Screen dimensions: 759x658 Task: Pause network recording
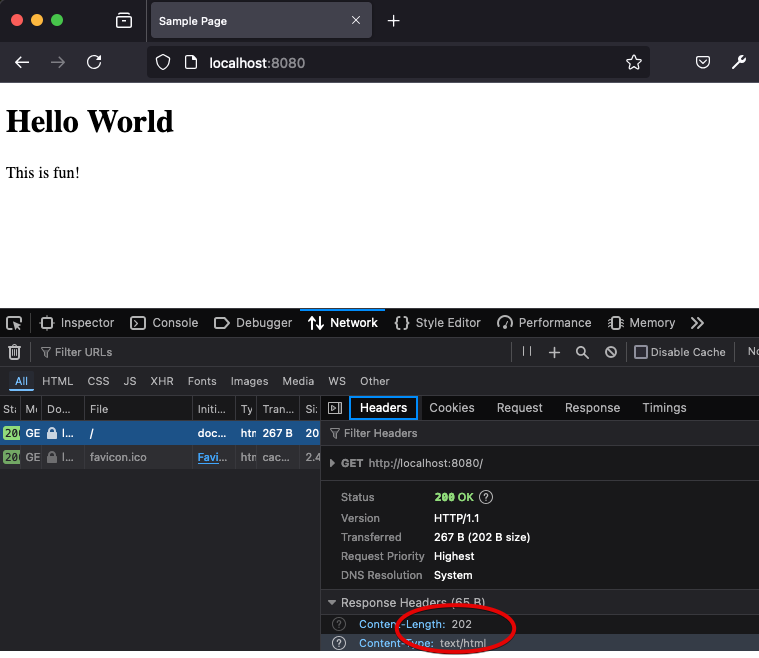tap(527, 352)
